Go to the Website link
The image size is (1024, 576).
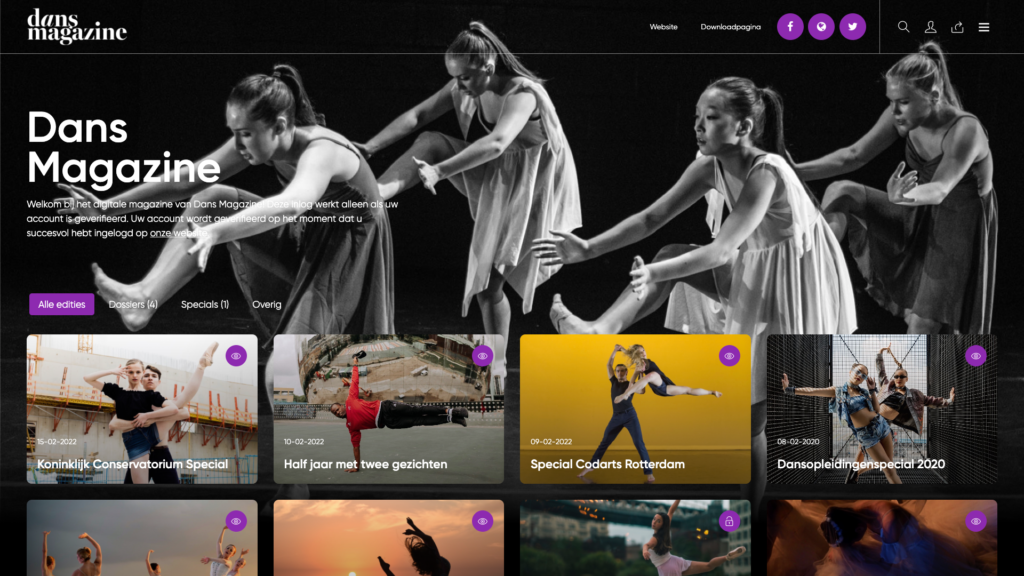point(663,27)
